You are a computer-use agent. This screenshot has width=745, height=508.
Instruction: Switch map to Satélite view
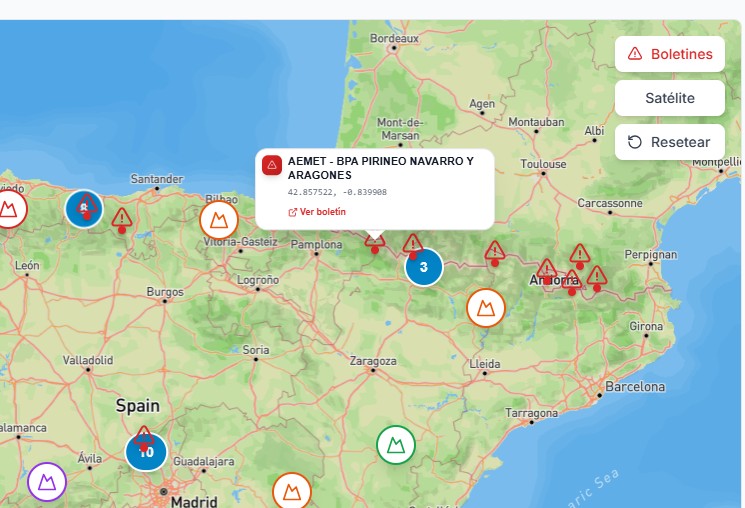669,98
